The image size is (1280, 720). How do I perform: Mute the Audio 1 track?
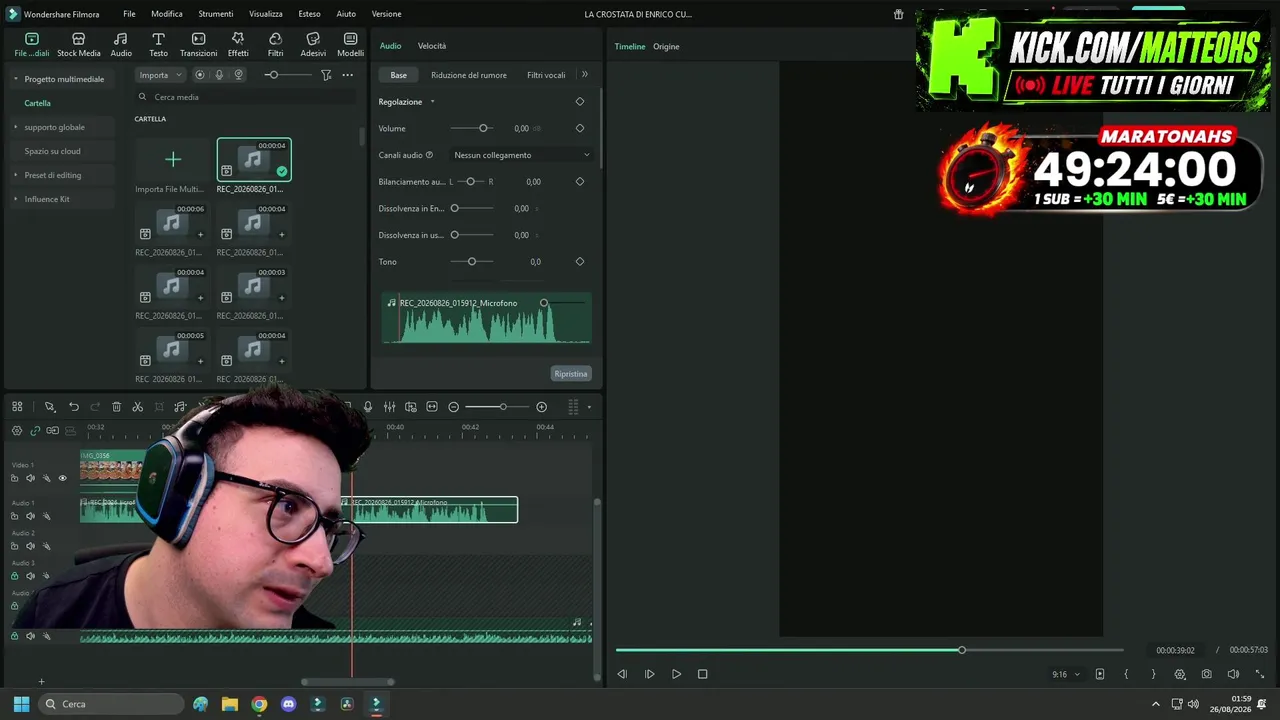coord(30,516)
